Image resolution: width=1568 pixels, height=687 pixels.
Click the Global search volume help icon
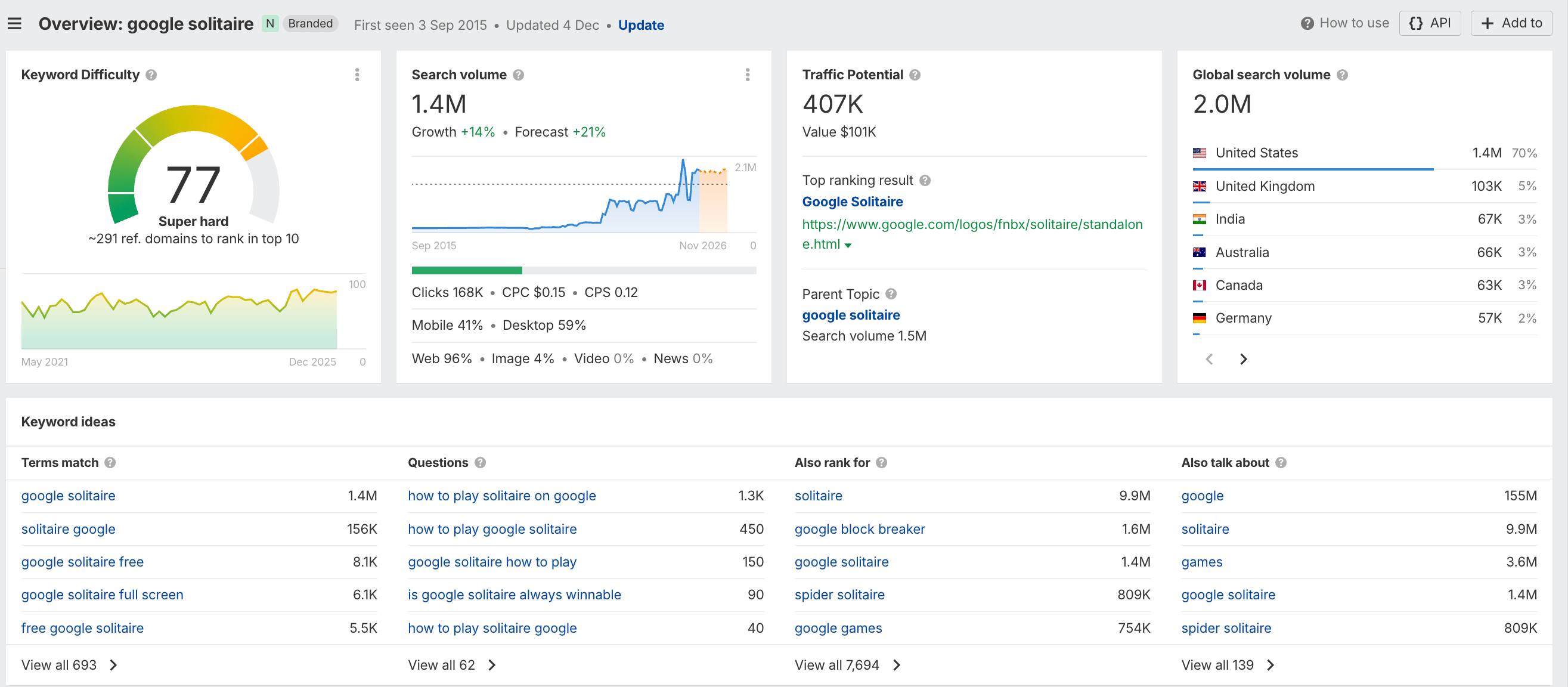pyautogui.click(x=1342, y=75)
